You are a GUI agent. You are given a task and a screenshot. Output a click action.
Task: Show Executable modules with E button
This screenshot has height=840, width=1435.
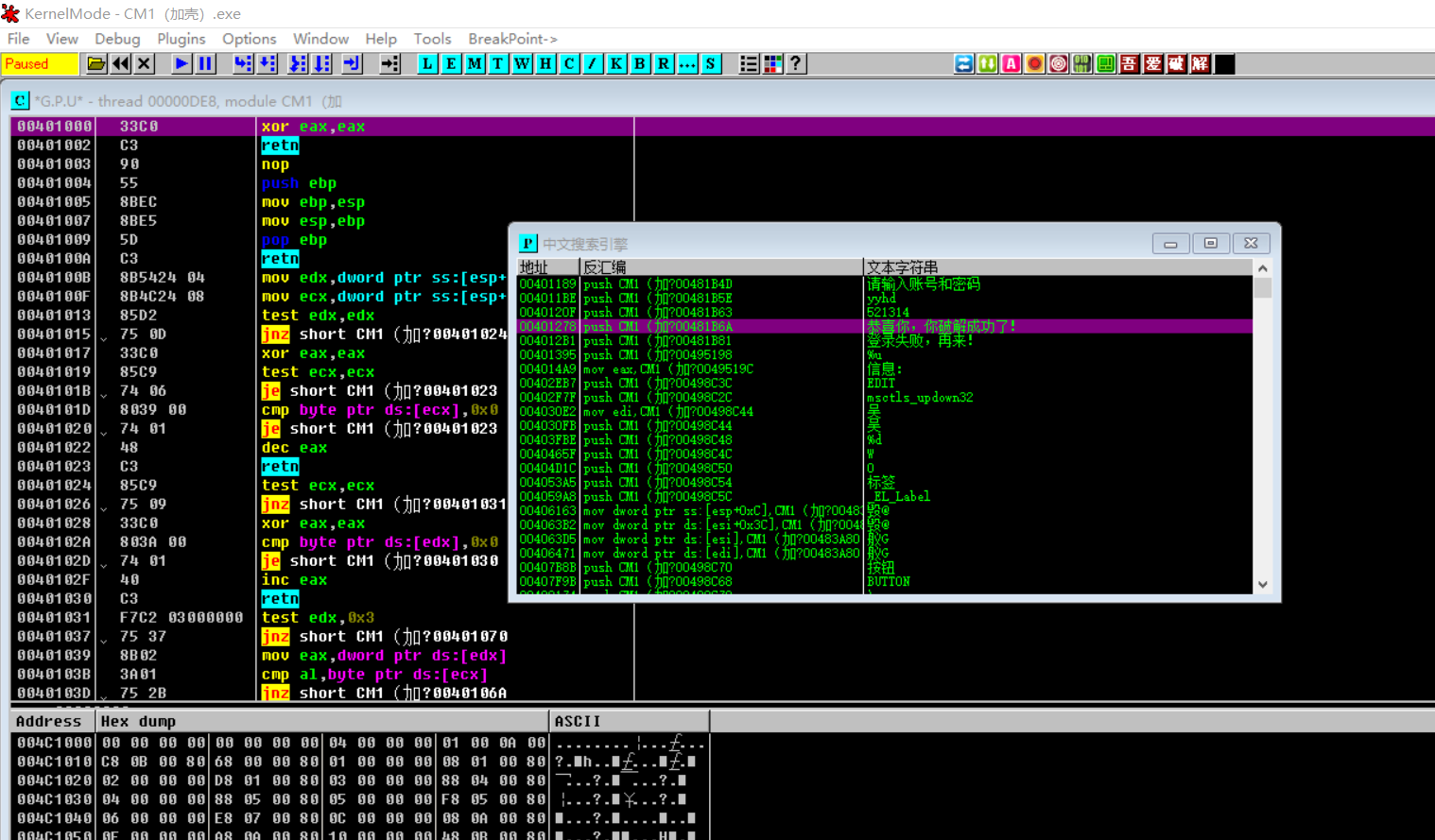pos(451,63)
